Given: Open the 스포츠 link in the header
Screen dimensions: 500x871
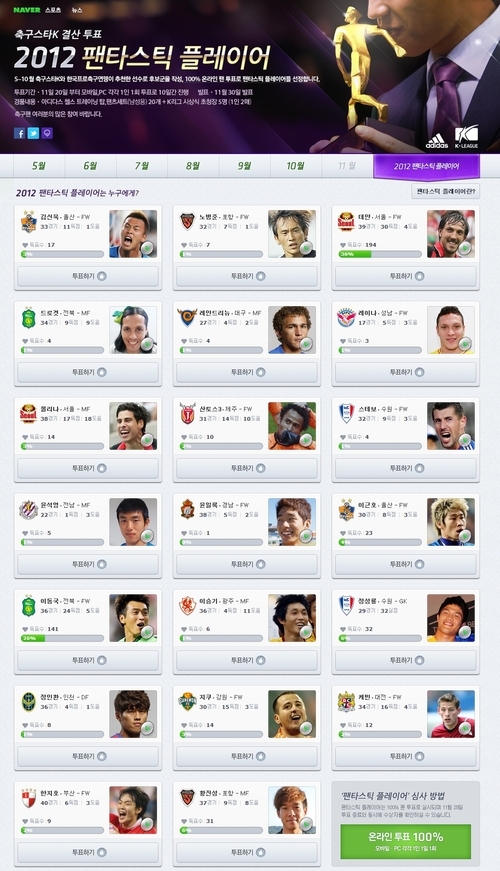Looking at the screenshot, I should point(53,10).
